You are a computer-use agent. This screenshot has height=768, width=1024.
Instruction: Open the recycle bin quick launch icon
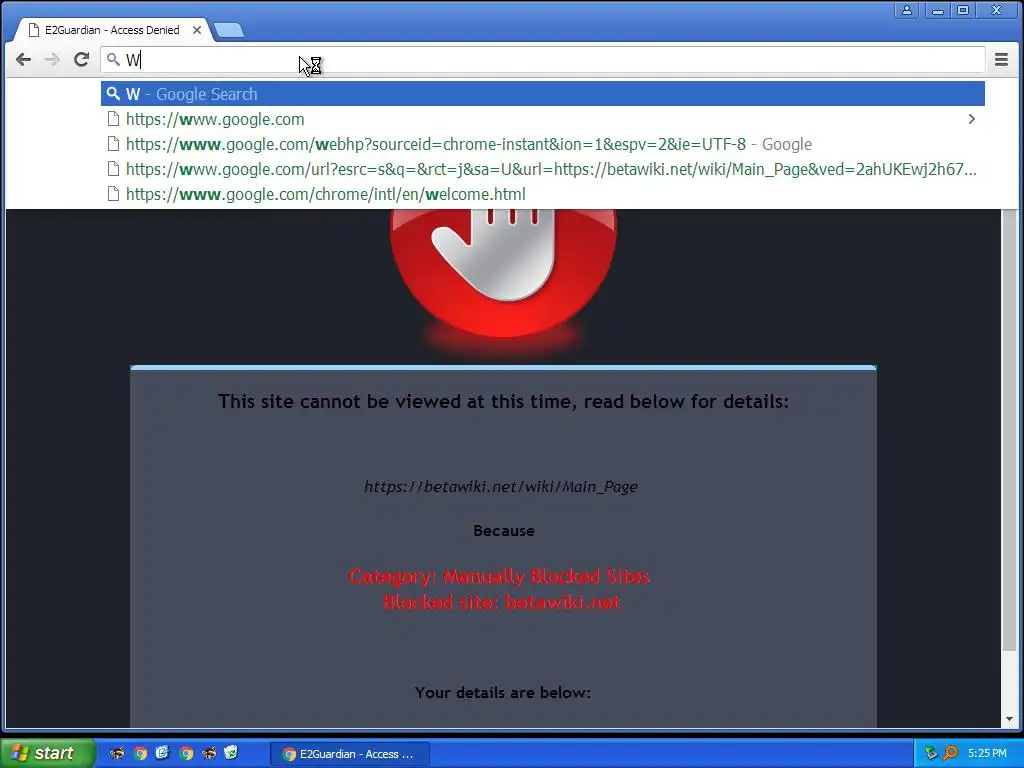pyautogui.click(x=231, y=753)
